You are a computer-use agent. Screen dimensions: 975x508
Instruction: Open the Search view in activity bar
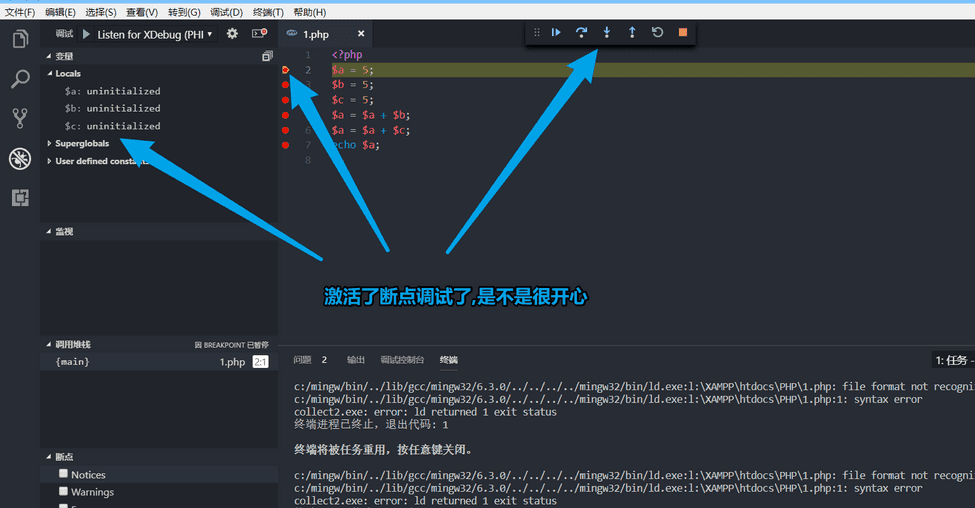click(x=20, y=79)
